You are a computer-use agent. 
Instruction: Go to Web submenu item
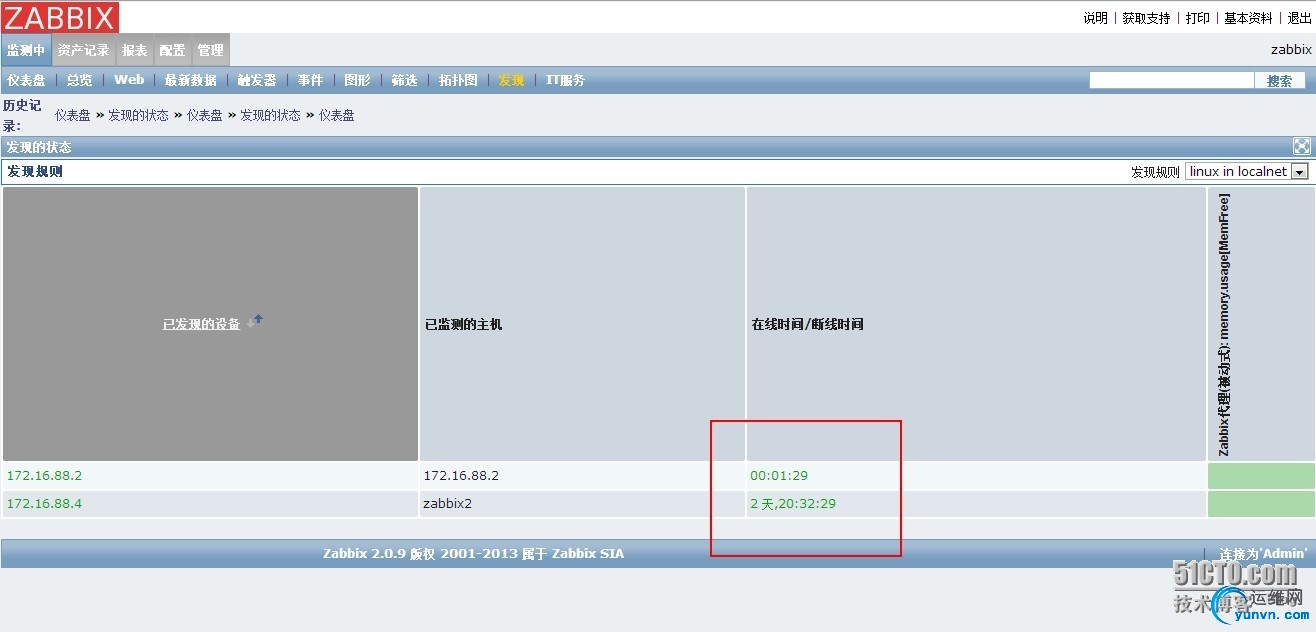(x=129, y=80)
